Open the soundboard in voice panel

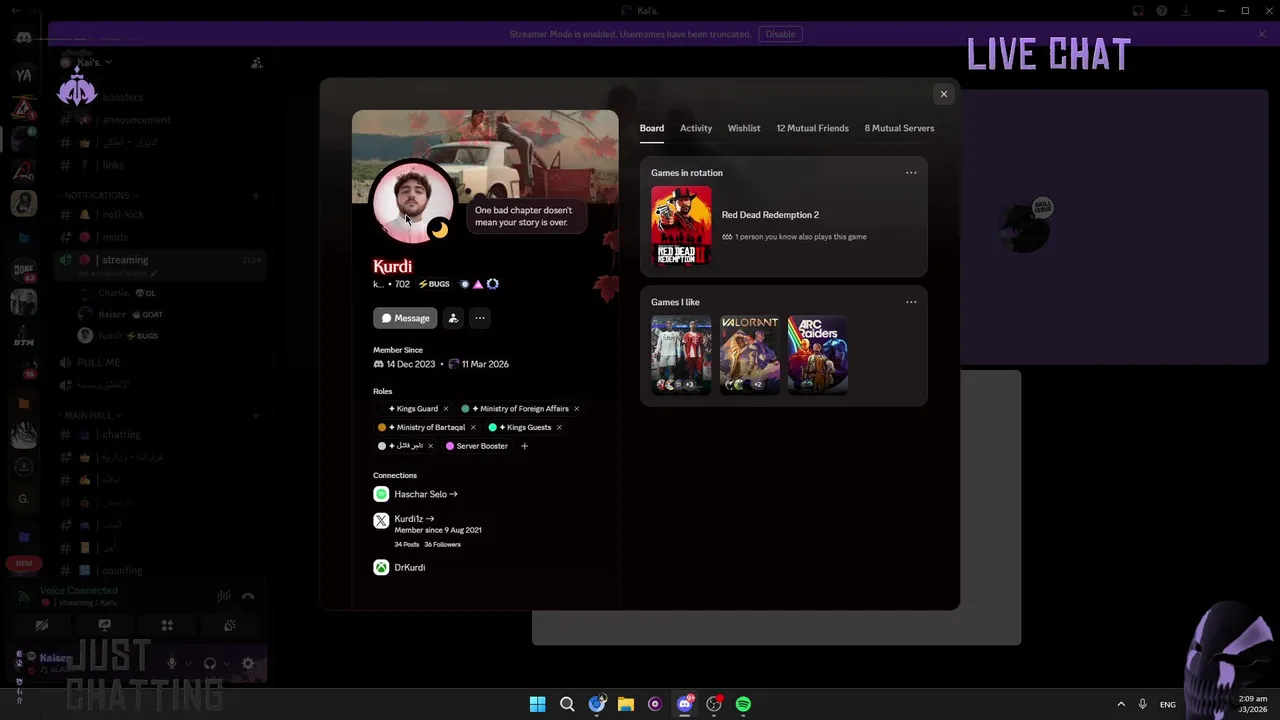[x=229, y=626]
